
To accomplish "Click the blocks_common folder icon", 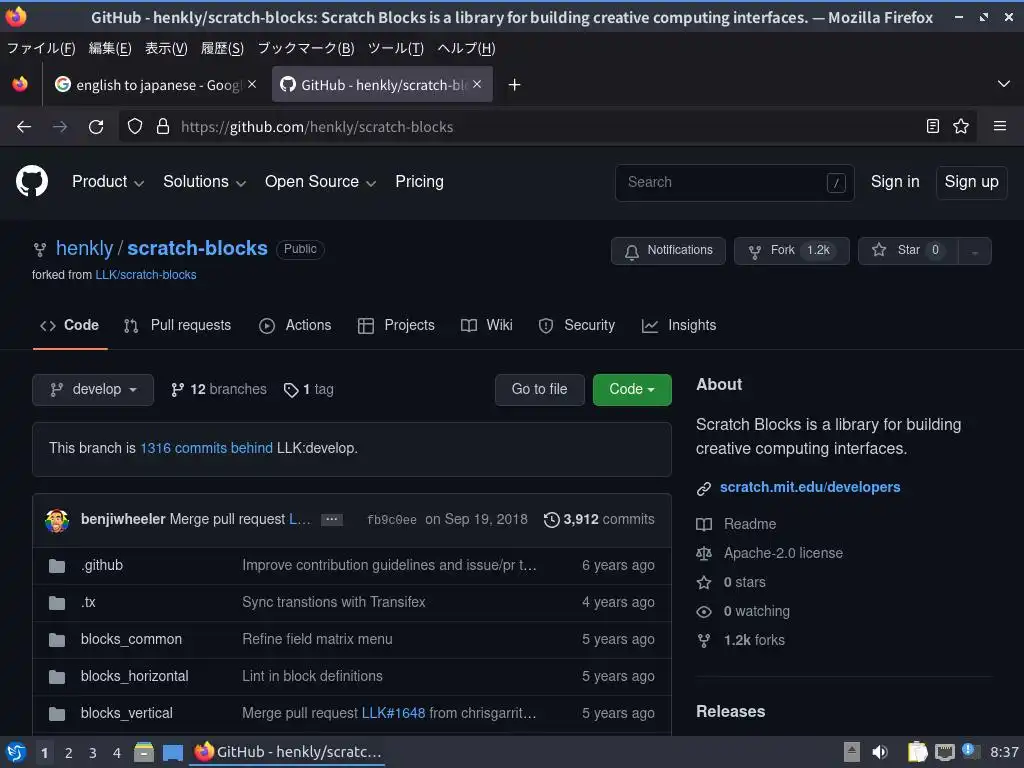I will point(57,640).
